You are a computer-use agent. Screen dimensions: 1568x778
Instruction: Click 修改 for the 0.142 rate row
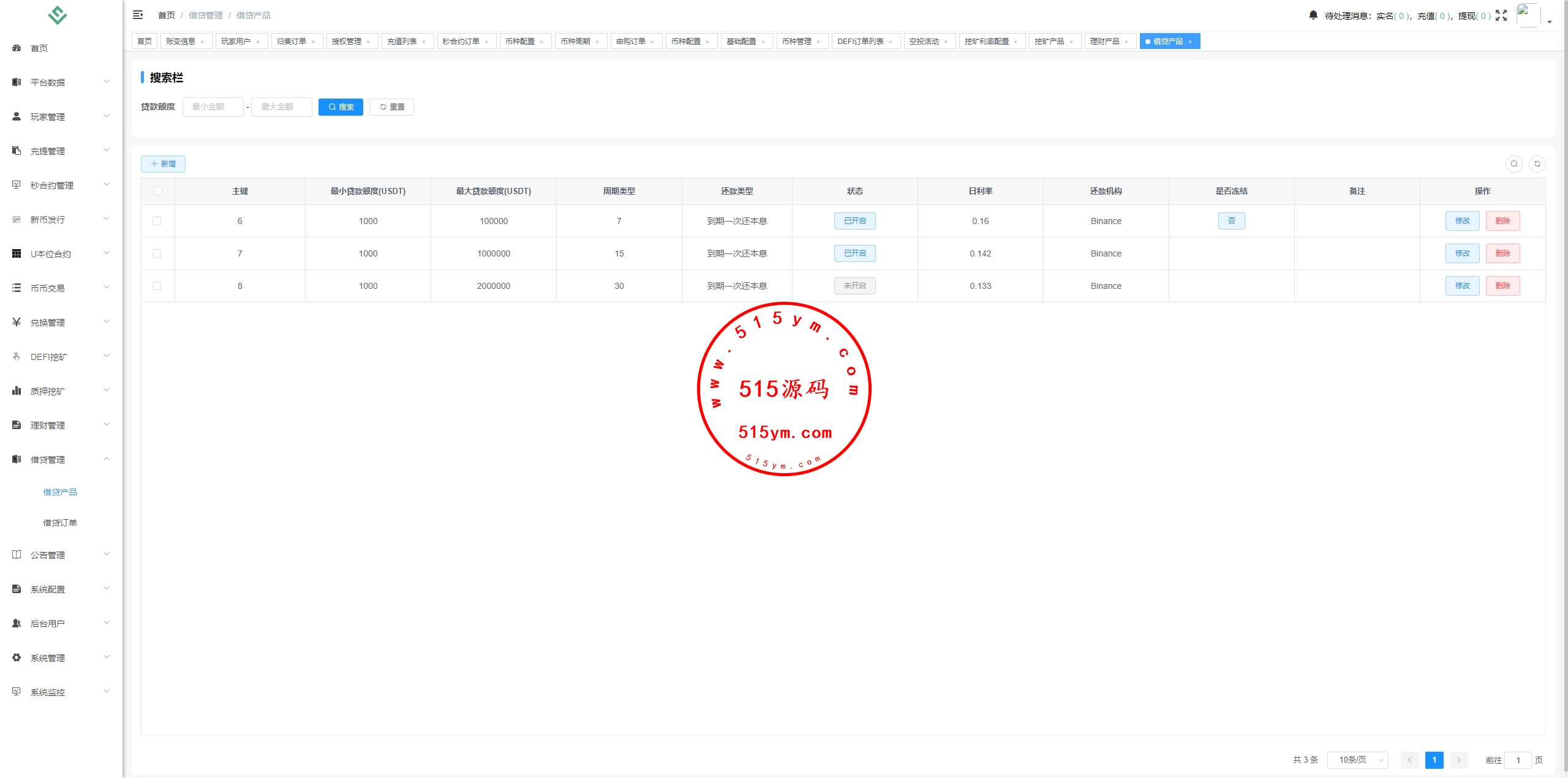(1462, 253)
